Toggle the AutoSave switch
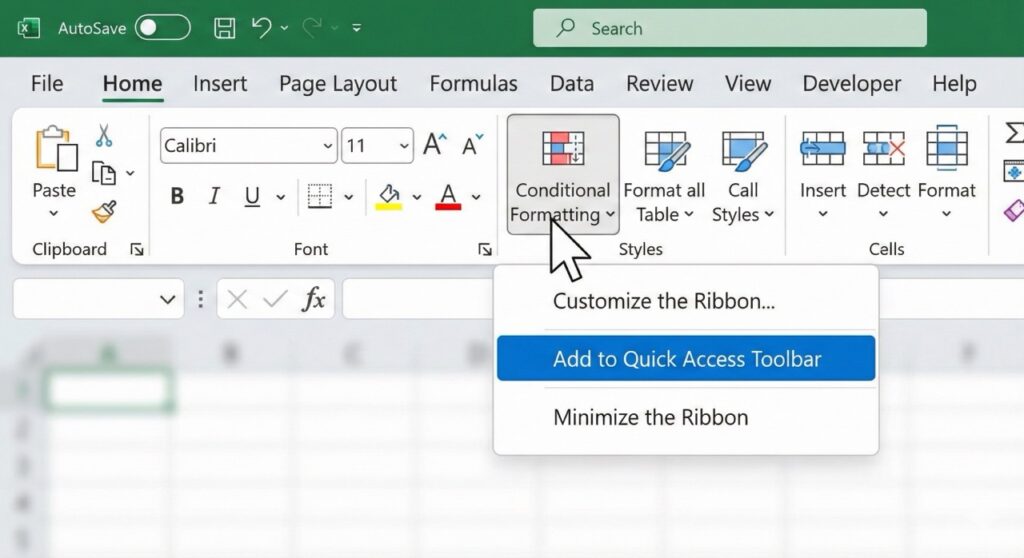This screenshot has height=558, width=1024. click(x=162, y=28)
